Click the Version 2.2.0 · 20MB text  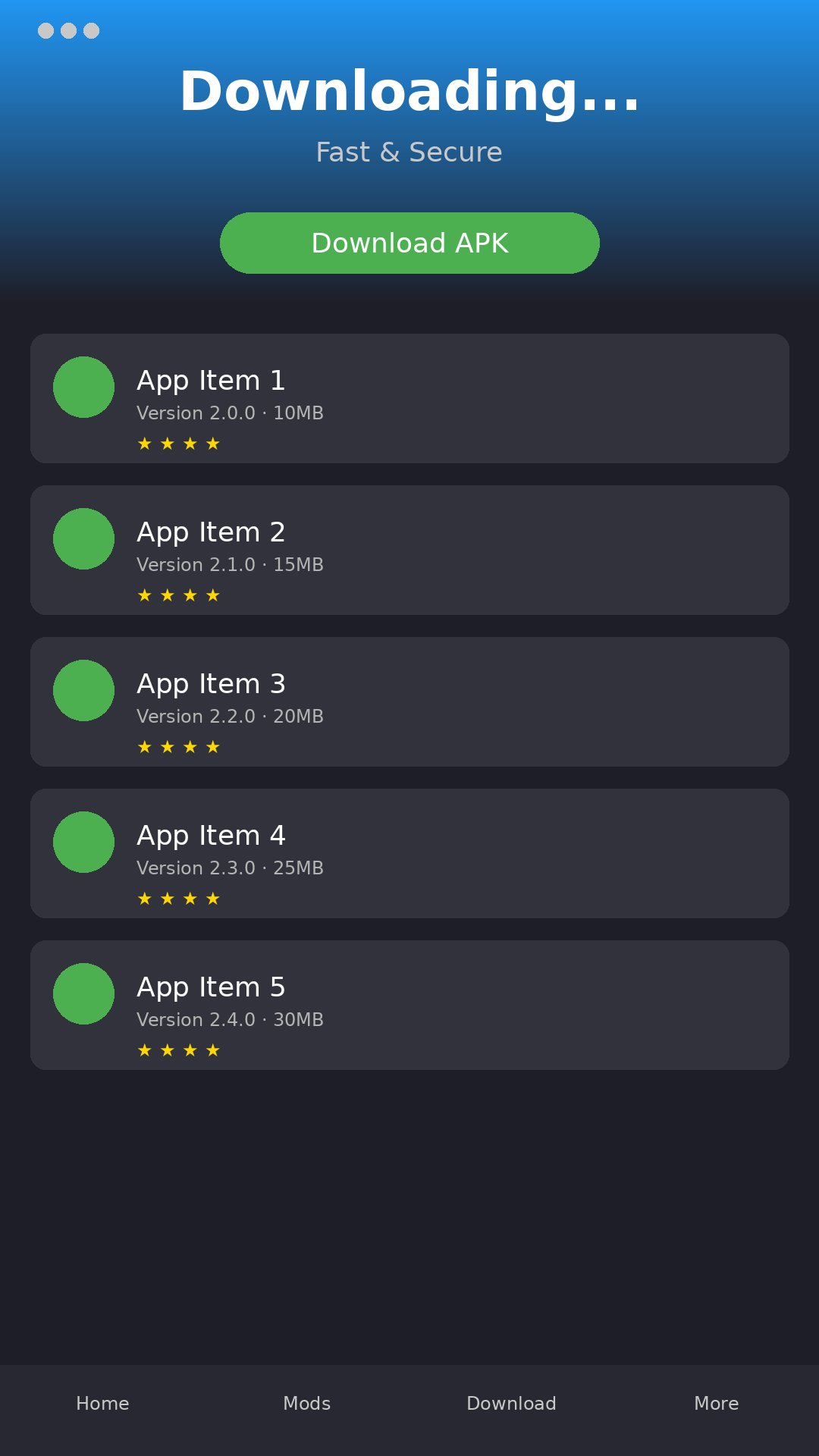point(230,717)
